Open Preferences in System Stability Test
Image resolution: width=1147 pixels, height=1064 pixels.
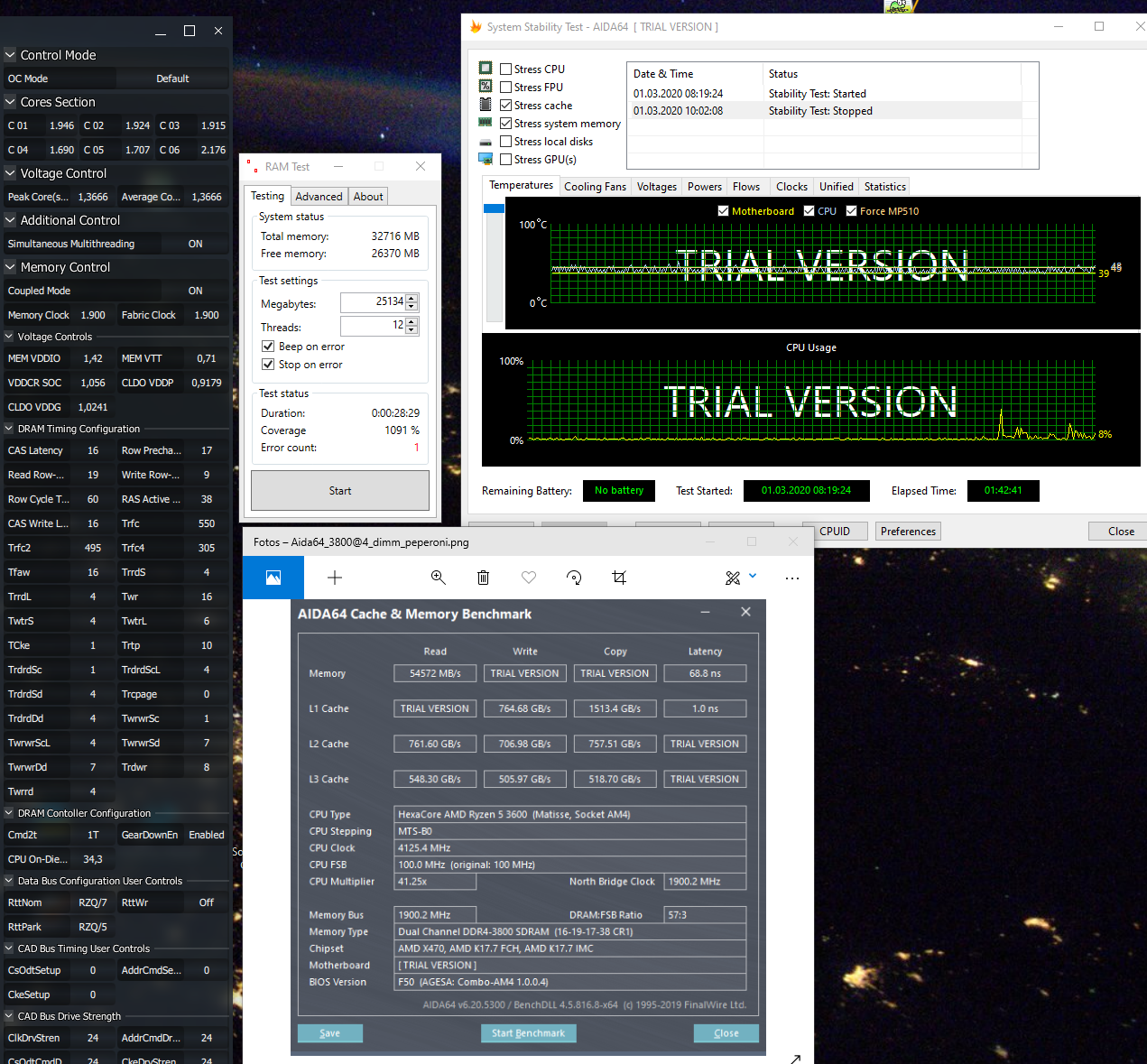[x=908, y=532]
